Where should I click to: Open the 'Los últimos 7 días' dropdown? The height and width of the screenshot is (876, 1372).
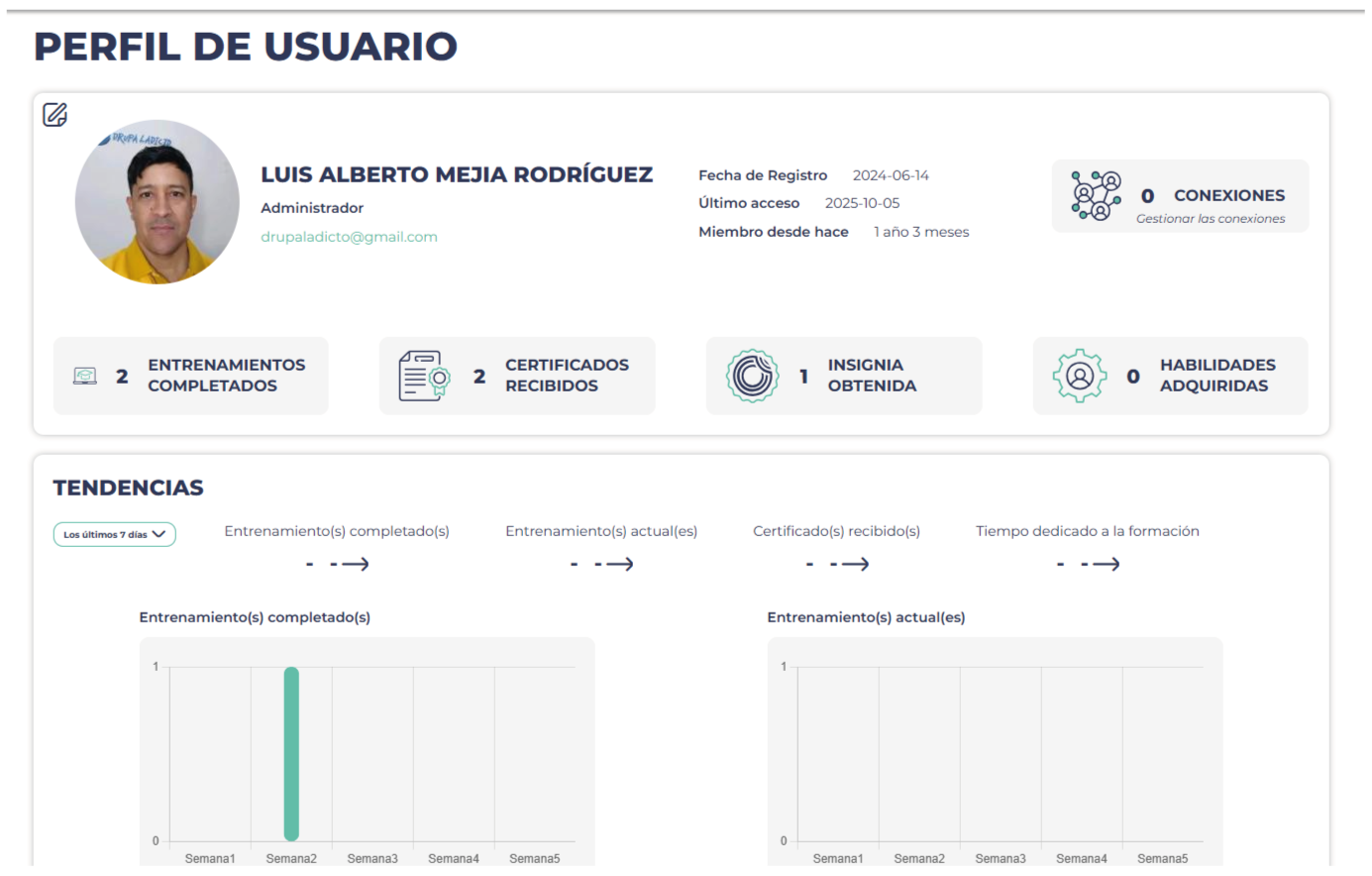(114, 534)
